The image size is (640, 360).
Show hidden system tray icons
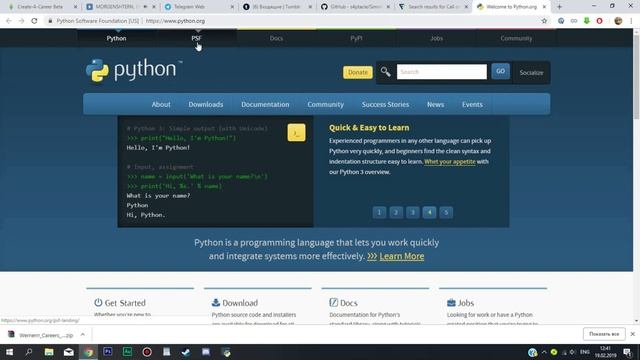point(544,352)
